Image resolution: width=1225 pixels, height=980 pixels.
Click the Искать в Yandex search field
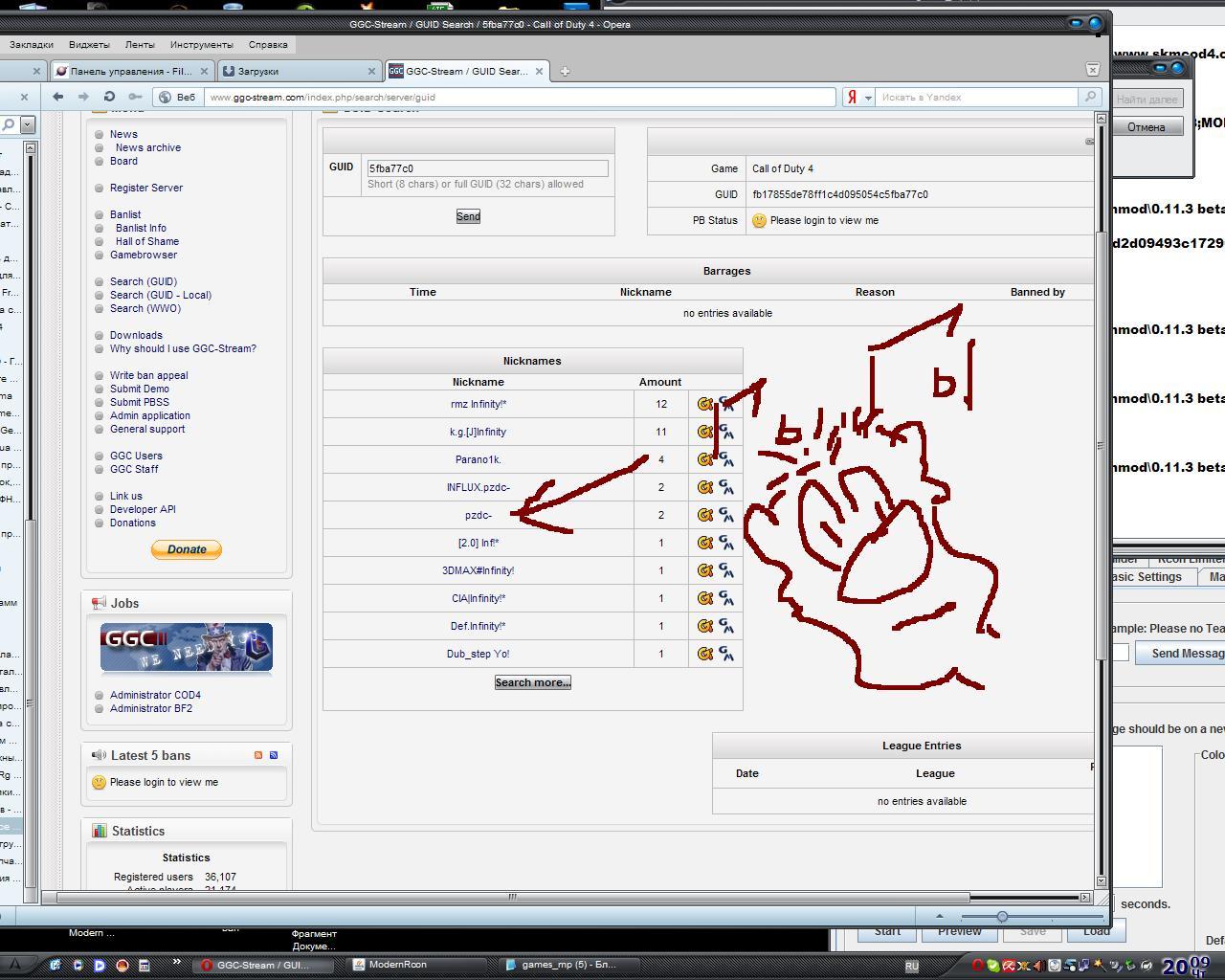(x=977, y=97)
